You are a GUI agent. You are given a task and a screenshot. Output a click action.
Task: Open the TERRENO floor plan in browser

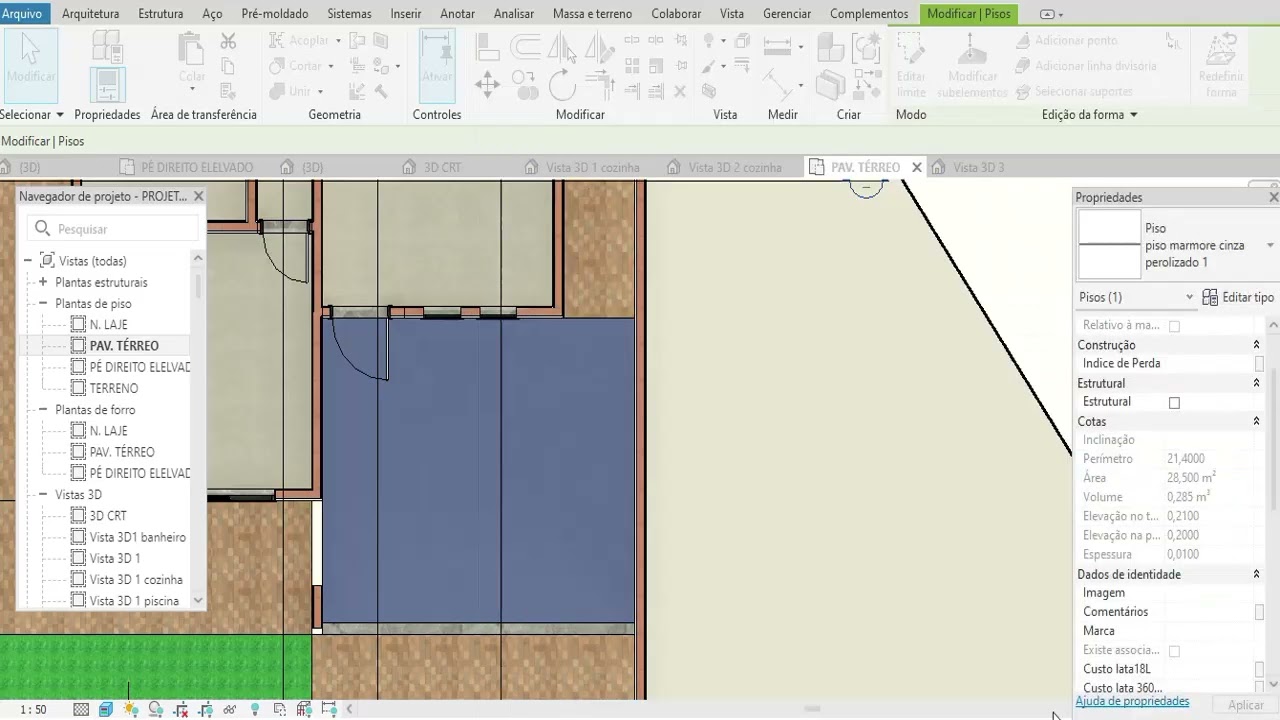[x=114, y=388]
